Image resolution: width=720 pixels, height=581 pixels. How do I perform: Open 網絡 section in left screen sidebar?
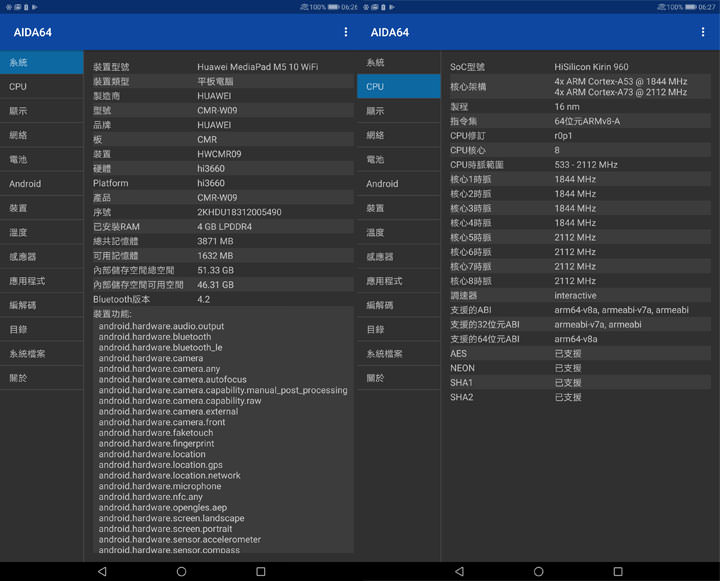(42, 135)
